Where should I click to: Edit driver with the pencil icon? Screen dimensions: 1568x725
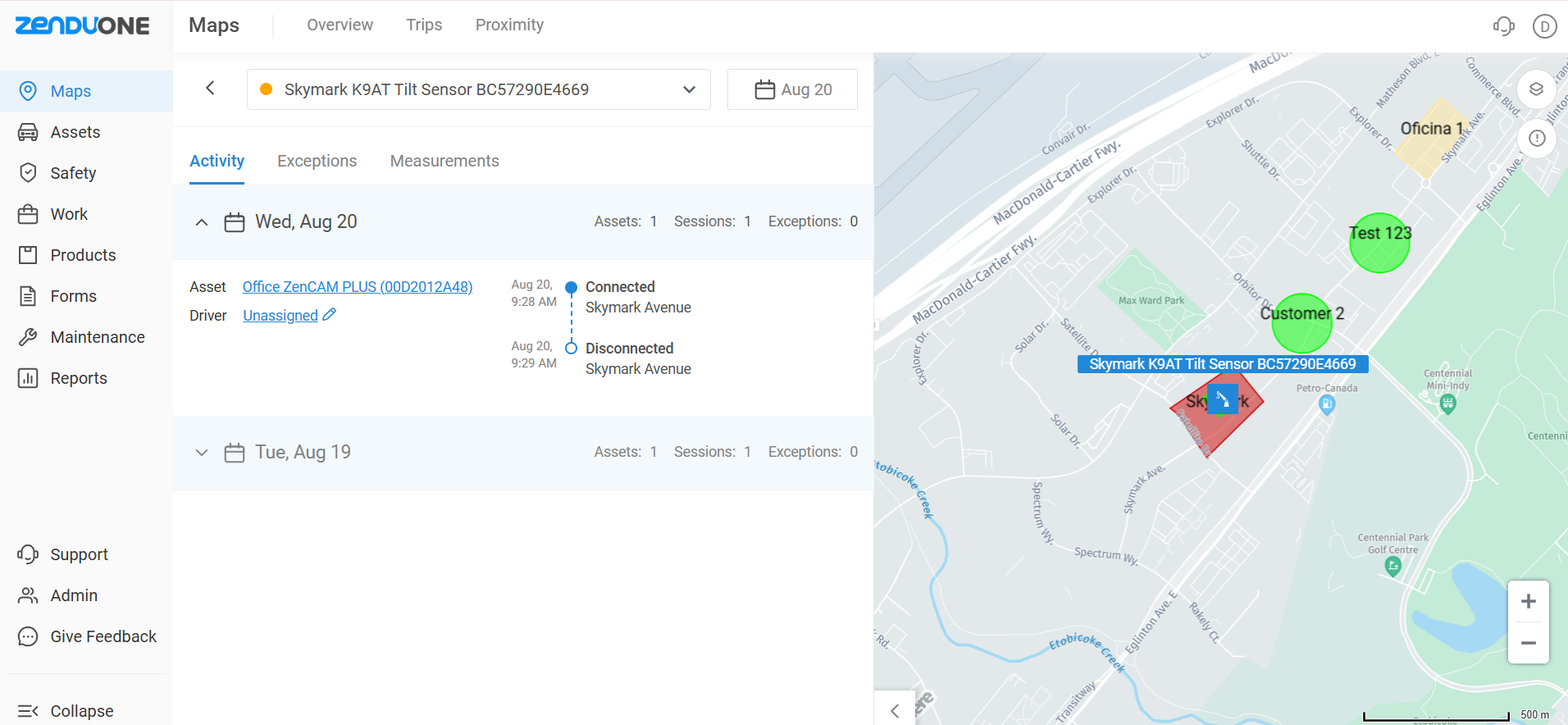(330, 315)
